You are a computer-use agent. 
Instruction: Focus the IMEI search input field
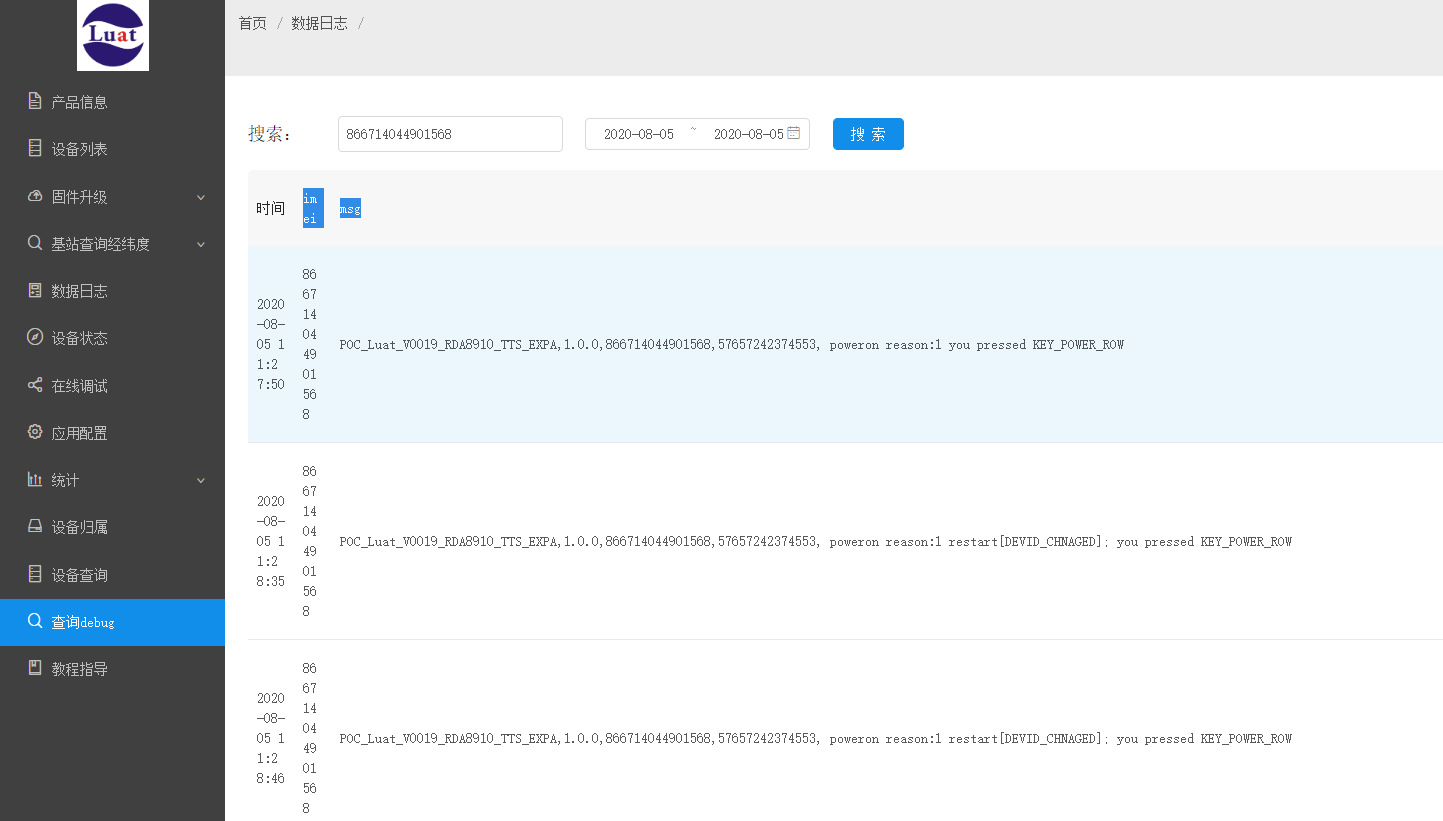(450, 134)
